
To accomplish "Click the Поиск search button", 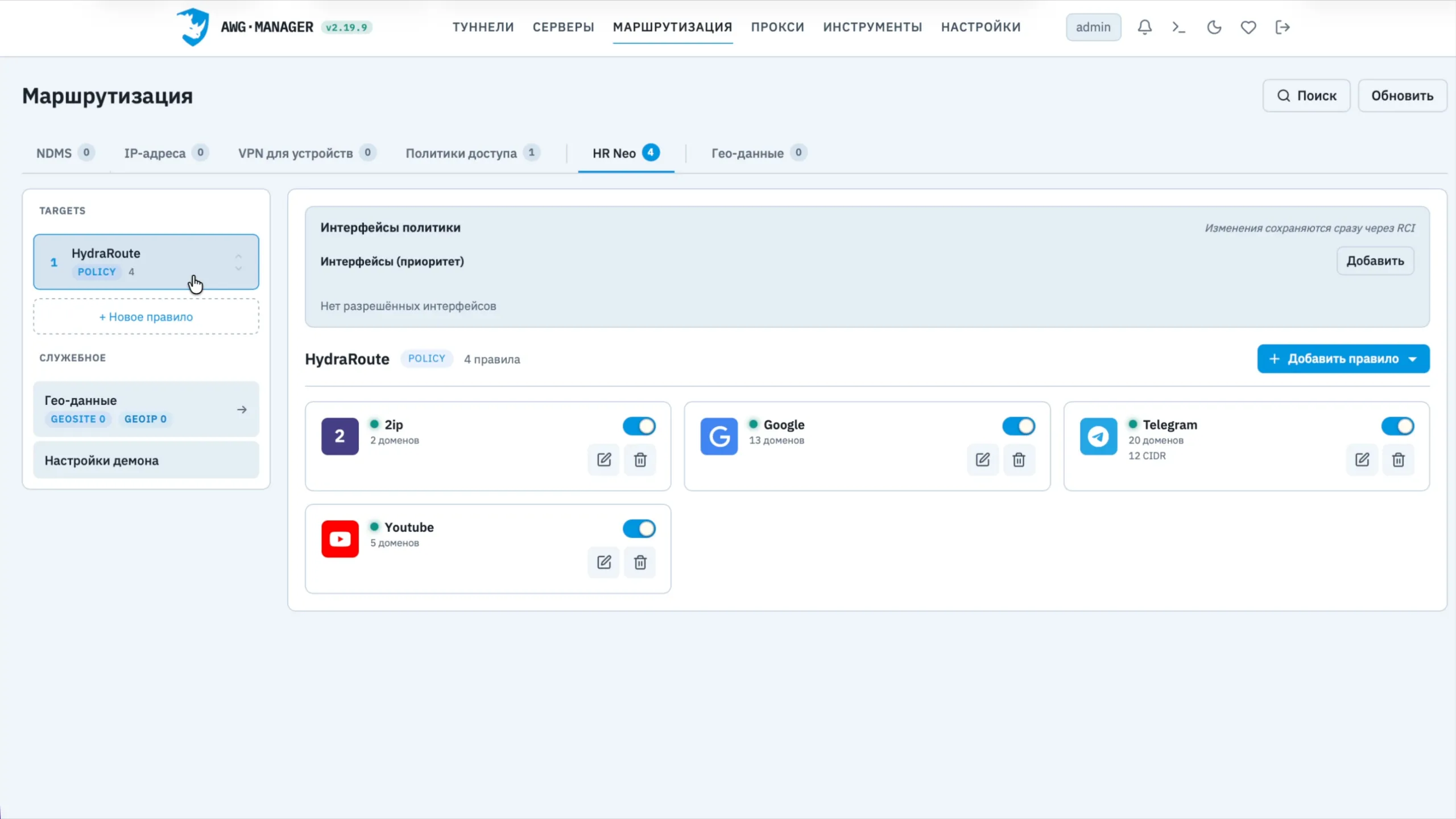I will [1306, 96].
